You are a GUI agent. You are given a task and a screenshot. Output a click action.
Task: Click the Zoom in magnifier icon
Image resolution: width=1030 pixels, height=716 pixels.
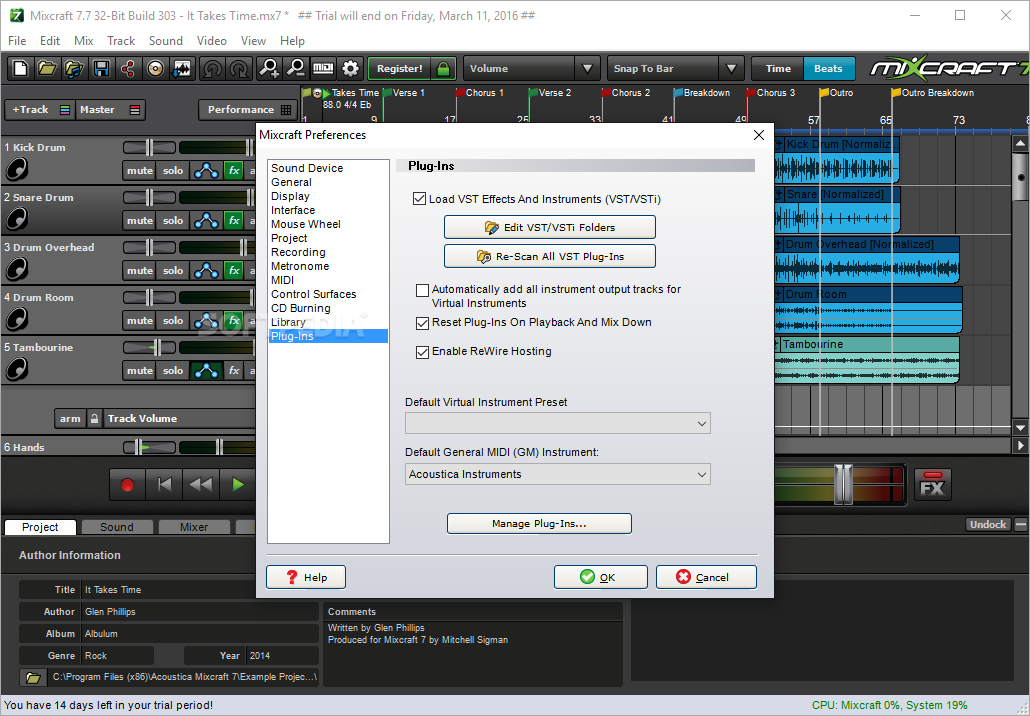(269, 68)
